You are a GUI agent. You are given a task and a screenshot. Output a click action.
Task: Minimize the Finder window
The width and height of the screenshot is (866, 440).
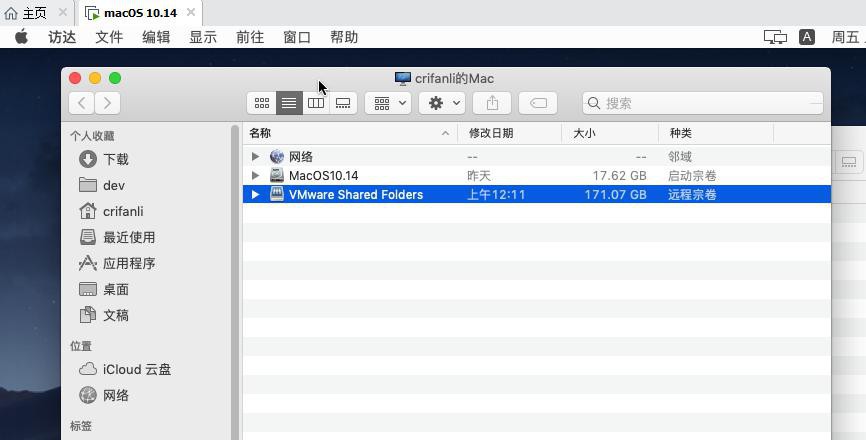pyautogui.click(x=95, y=78)
